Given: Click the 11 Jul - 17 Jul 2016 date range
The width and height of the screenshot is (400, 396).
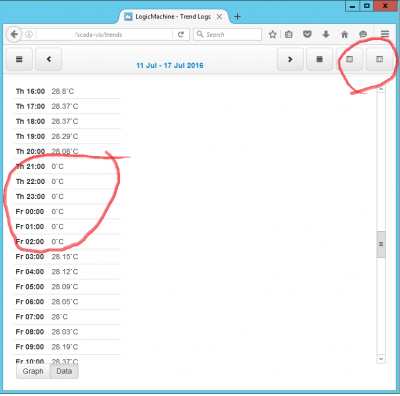Looking at the screenshot, I should (170, 65).
